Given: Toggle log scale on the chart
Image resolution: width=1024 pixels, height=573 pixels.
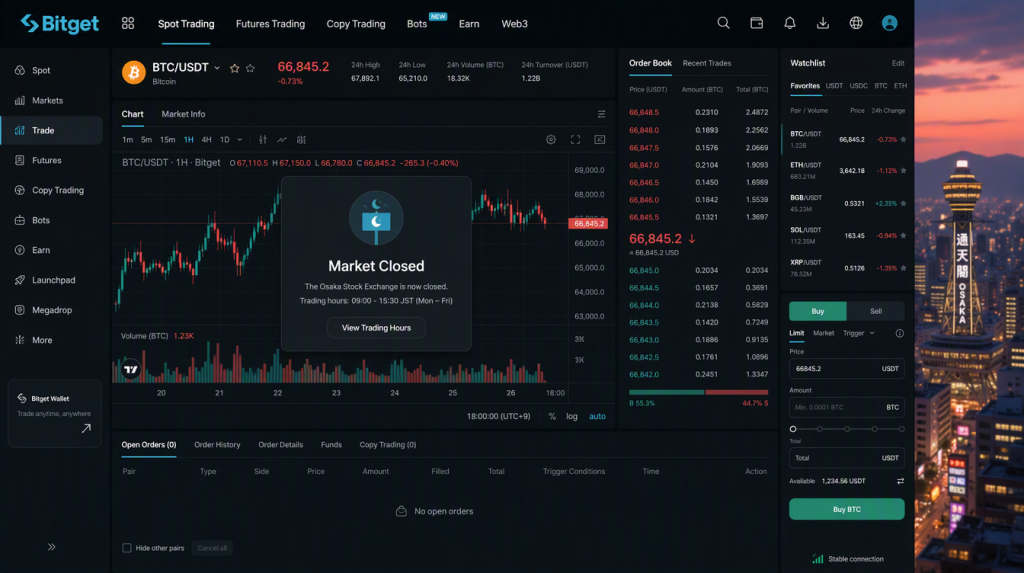Looking at the screenshot, I should pyautogui.click(x=571, y=416).
